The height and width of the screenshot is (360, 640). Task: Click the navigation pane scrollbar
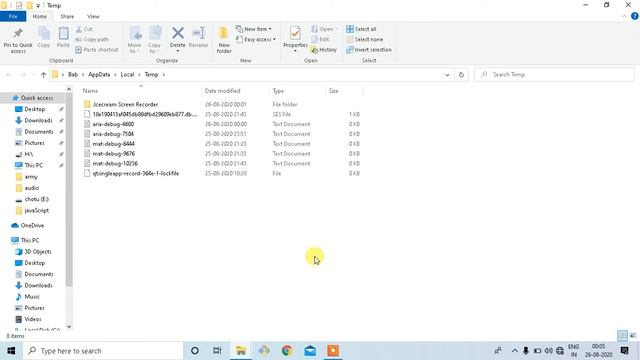coord(69,190)
